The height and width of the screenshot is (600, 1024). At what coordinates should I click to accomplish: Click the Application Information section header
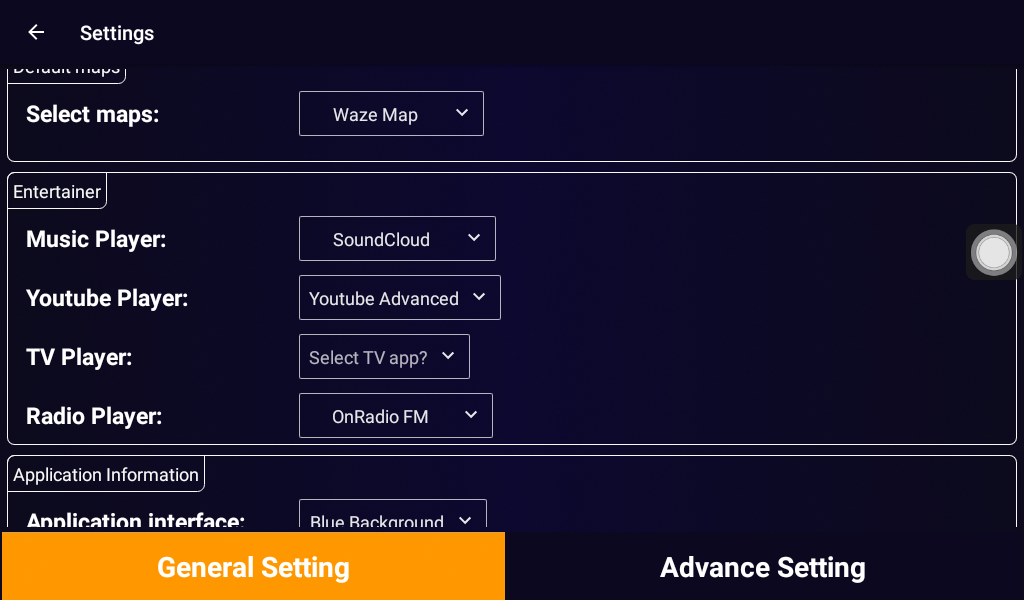click(106, 475)
